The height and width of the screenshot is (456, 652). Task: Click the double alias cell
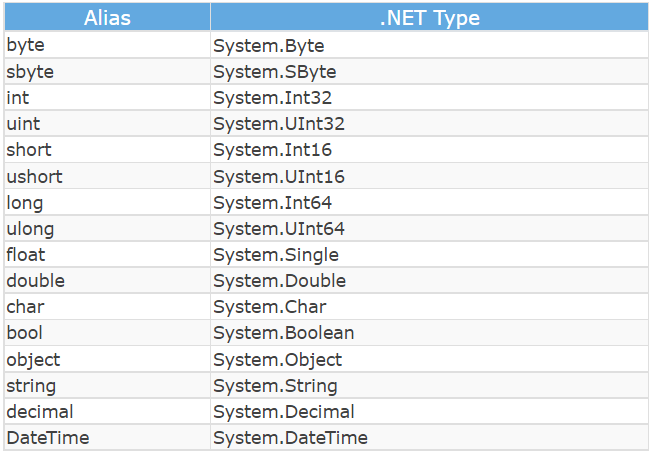107,281
